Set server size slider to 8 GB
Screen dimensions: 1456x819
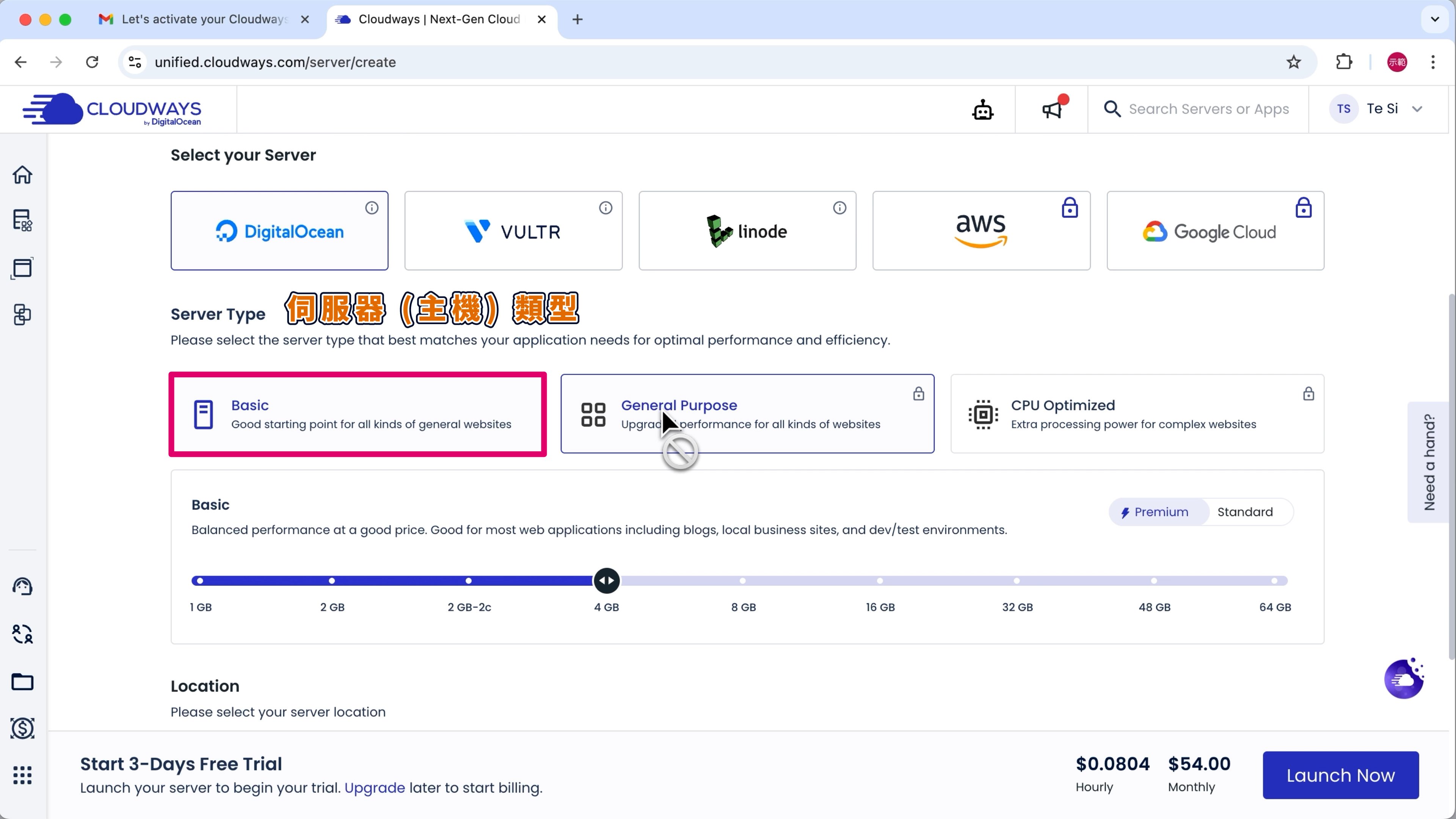743,581
